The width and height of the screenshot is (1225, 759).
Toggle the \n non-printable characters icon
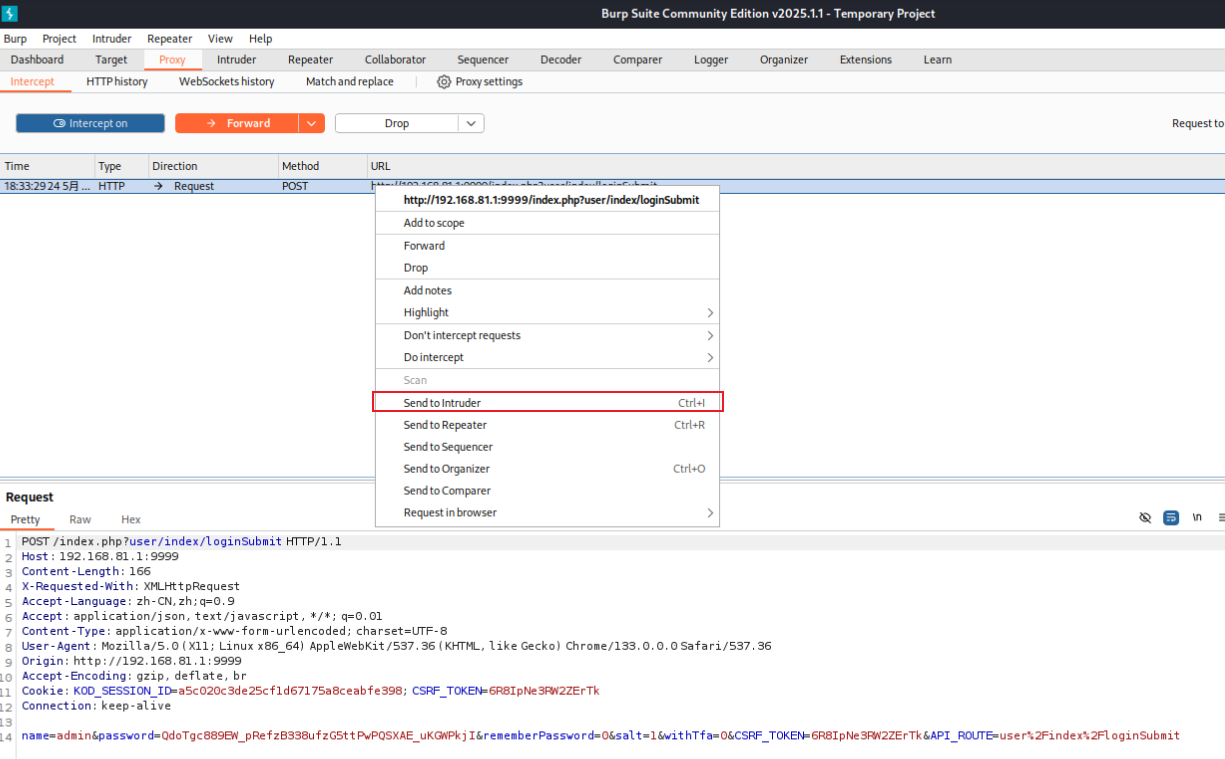click(1197, 518)
